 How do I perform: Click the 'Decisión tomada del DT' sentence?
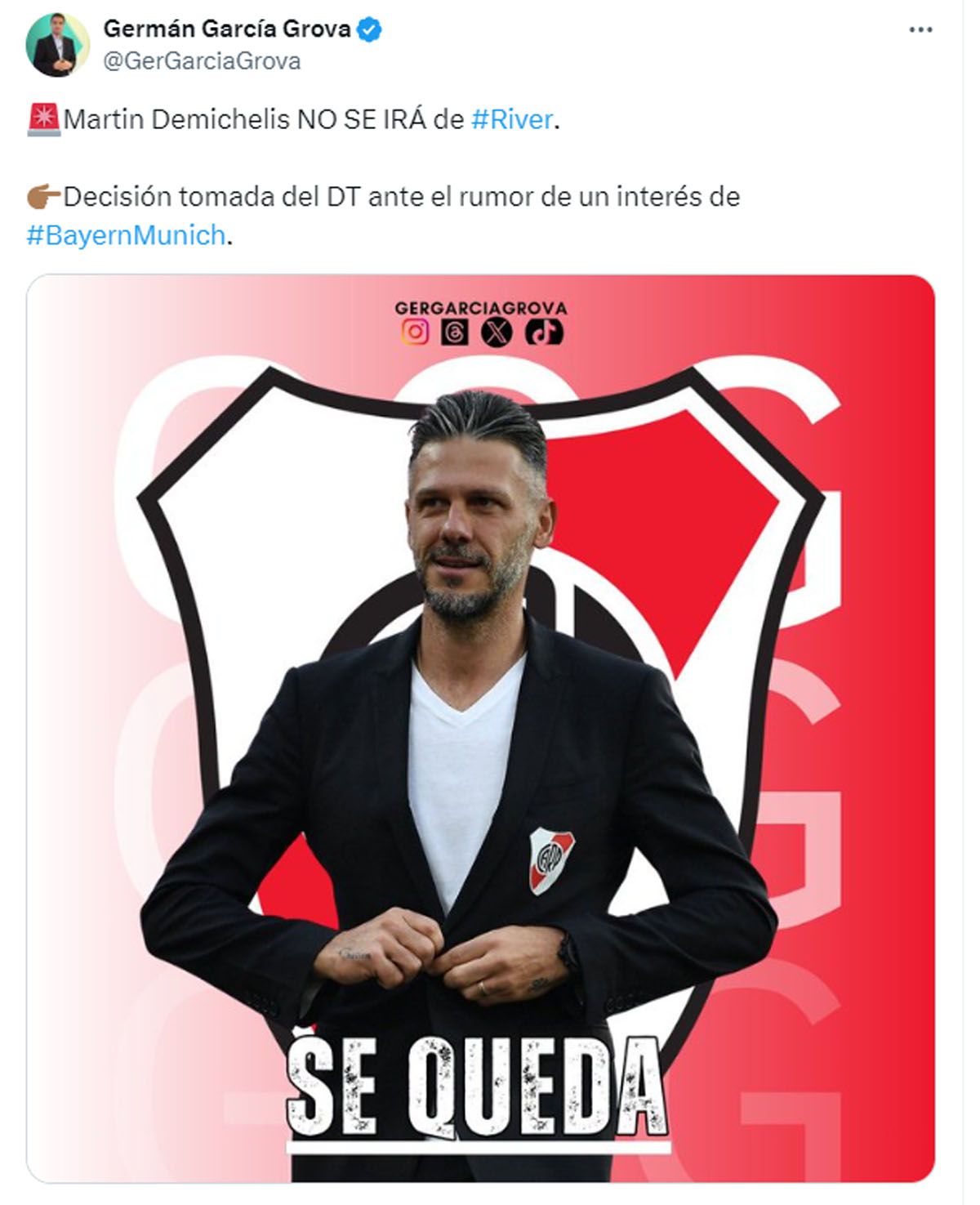pos(212,197)
